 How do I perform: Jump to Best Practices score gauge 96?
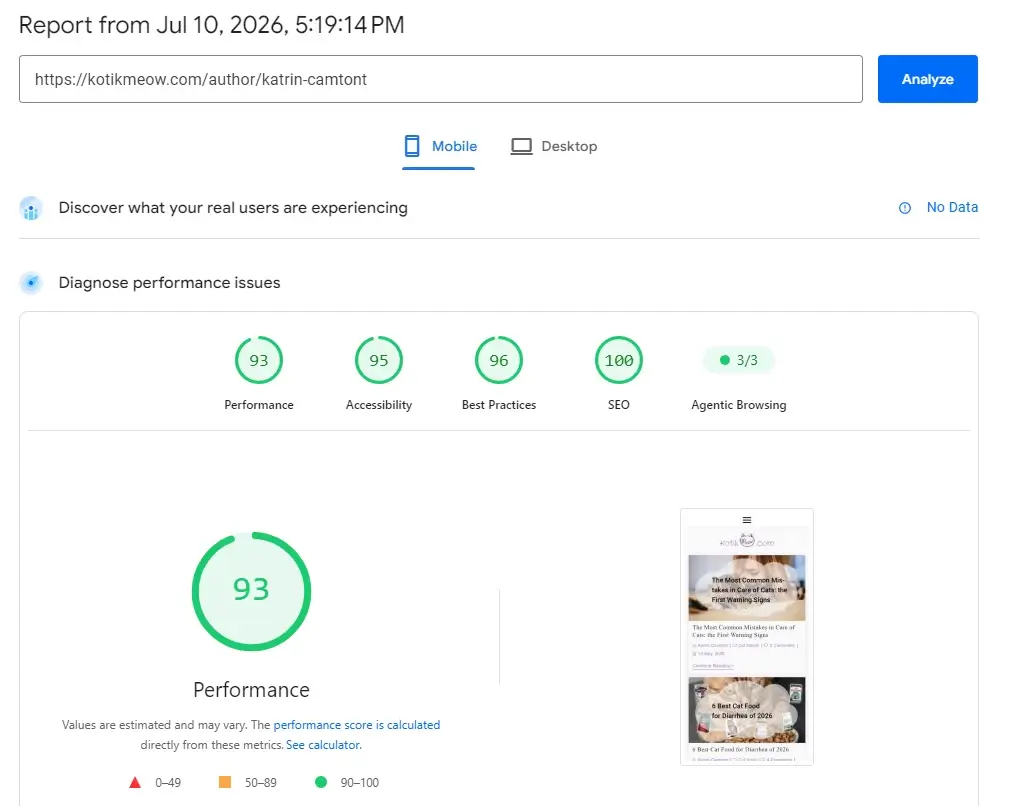(x=499, y=360)
